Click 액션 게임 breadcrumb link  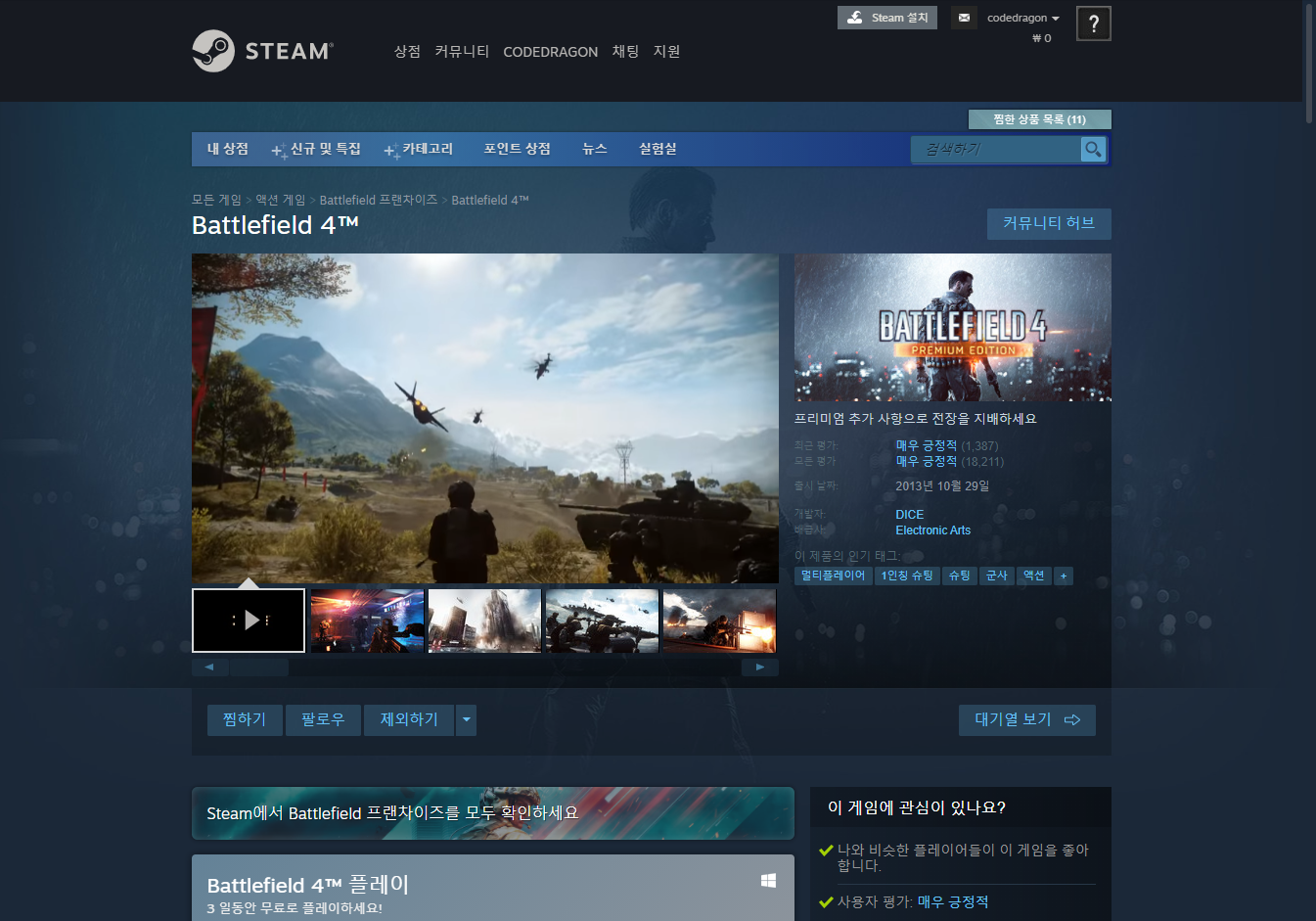pyautogui.click(x=281, y=200)
